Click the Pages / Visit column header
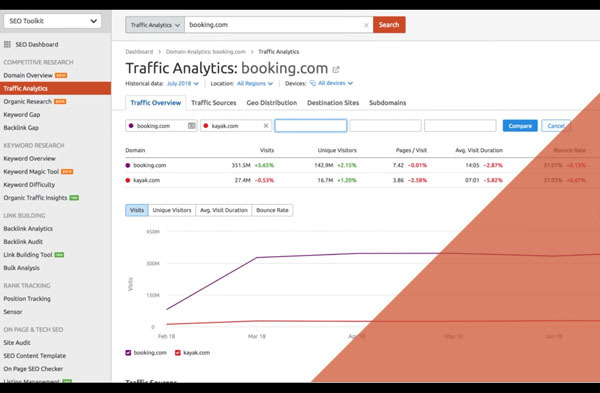This screenshot has width=600, height=393. point(411,150)
